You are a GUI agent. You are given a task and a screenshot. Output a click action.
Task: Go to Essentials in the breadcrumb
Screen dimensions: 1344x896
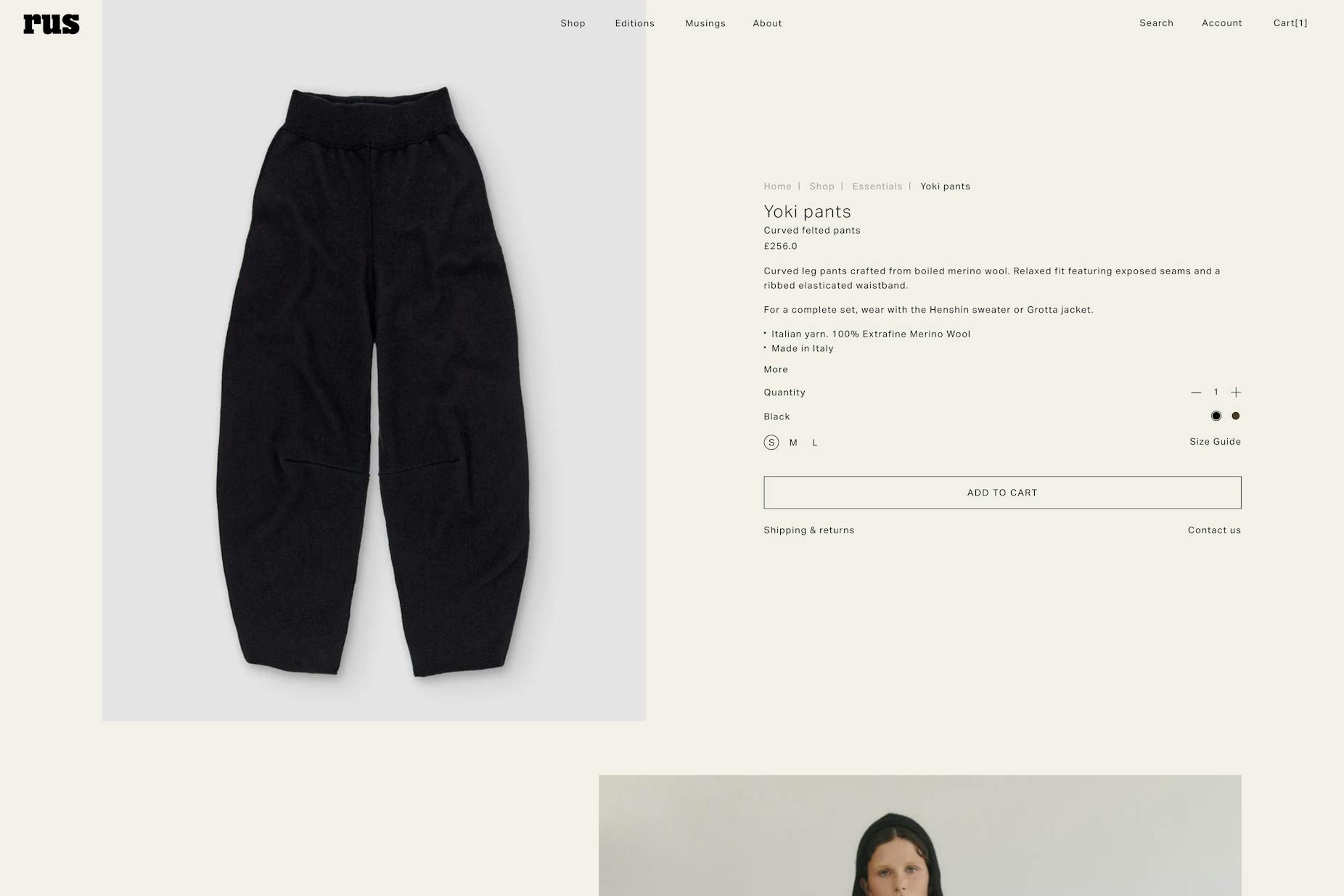click(x=877, y=186)
